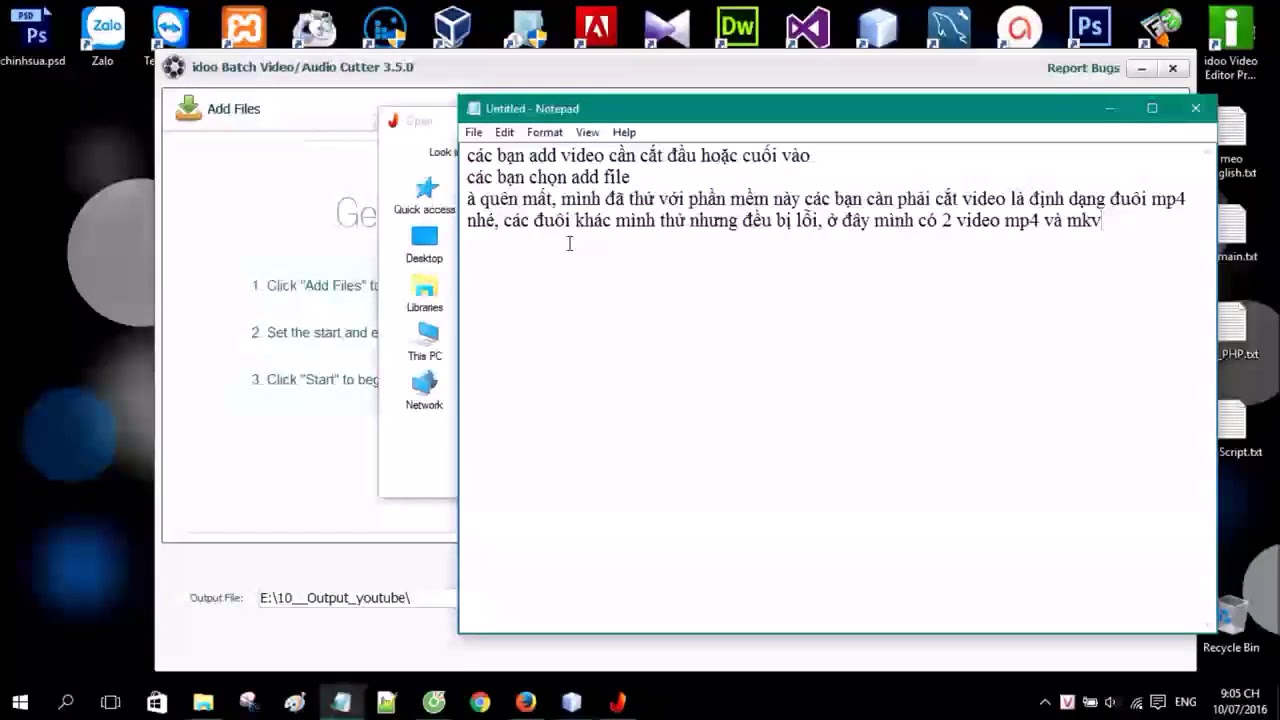The width and height of the screenshot is (1280, 720).
Task: Open the main.txt desktop file
Action: pos(1238,235)
